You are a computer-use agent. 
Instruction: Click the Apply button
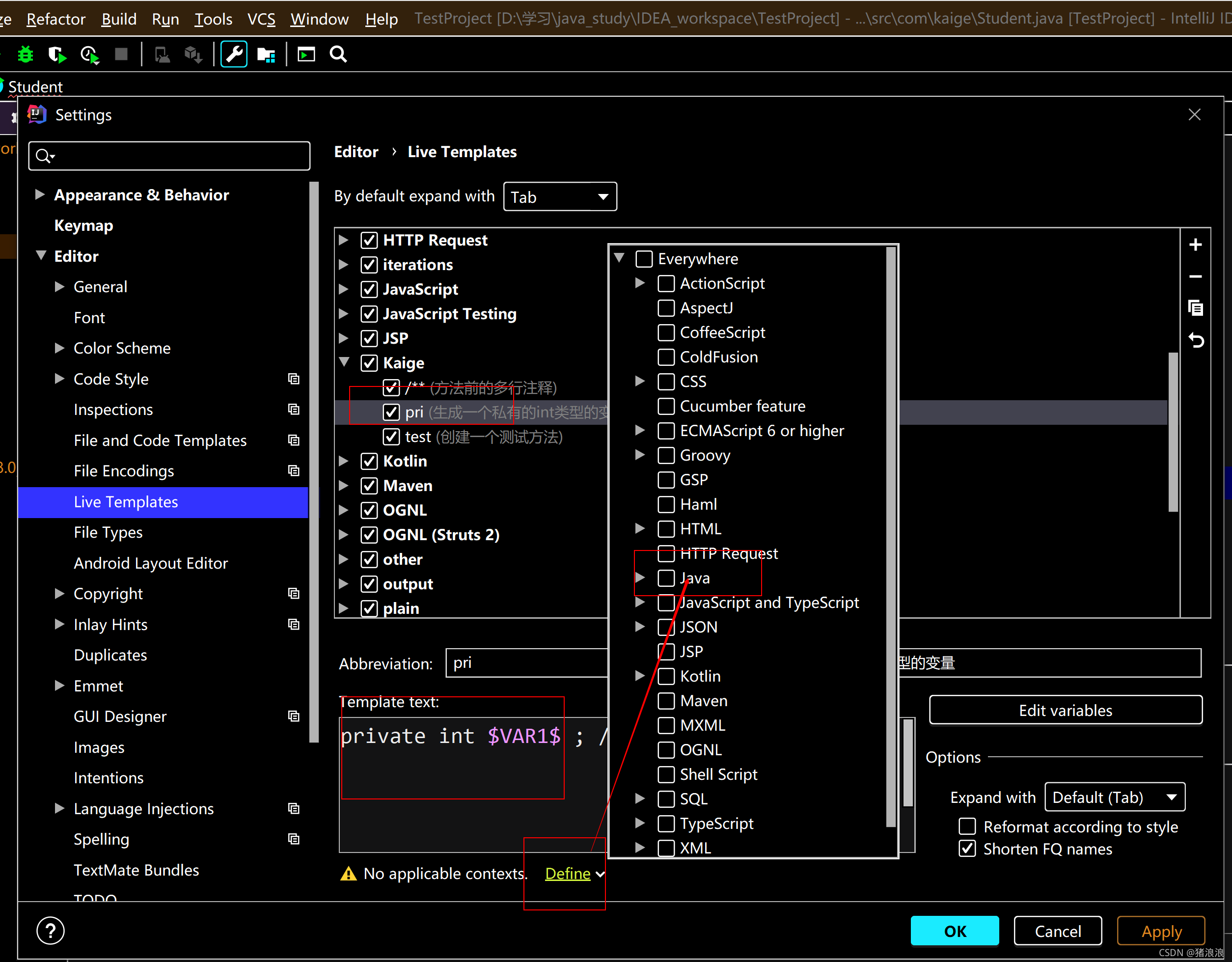(1161, 931)
